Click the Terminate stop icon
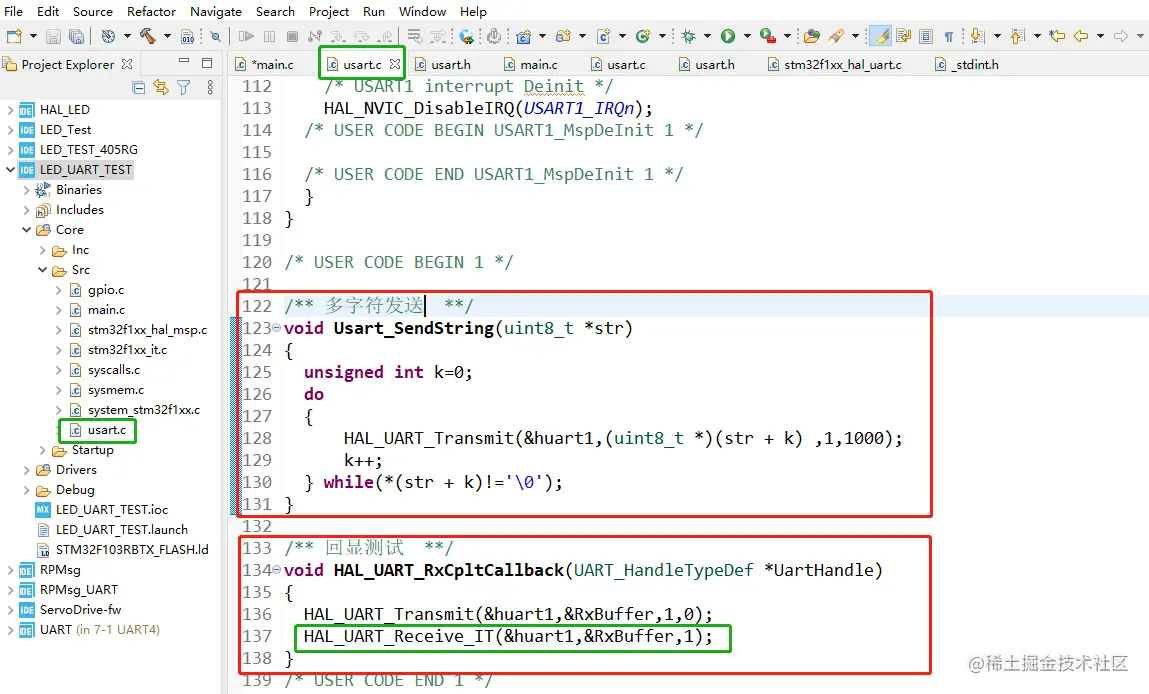1149x694 pixels. coord(292,36)
